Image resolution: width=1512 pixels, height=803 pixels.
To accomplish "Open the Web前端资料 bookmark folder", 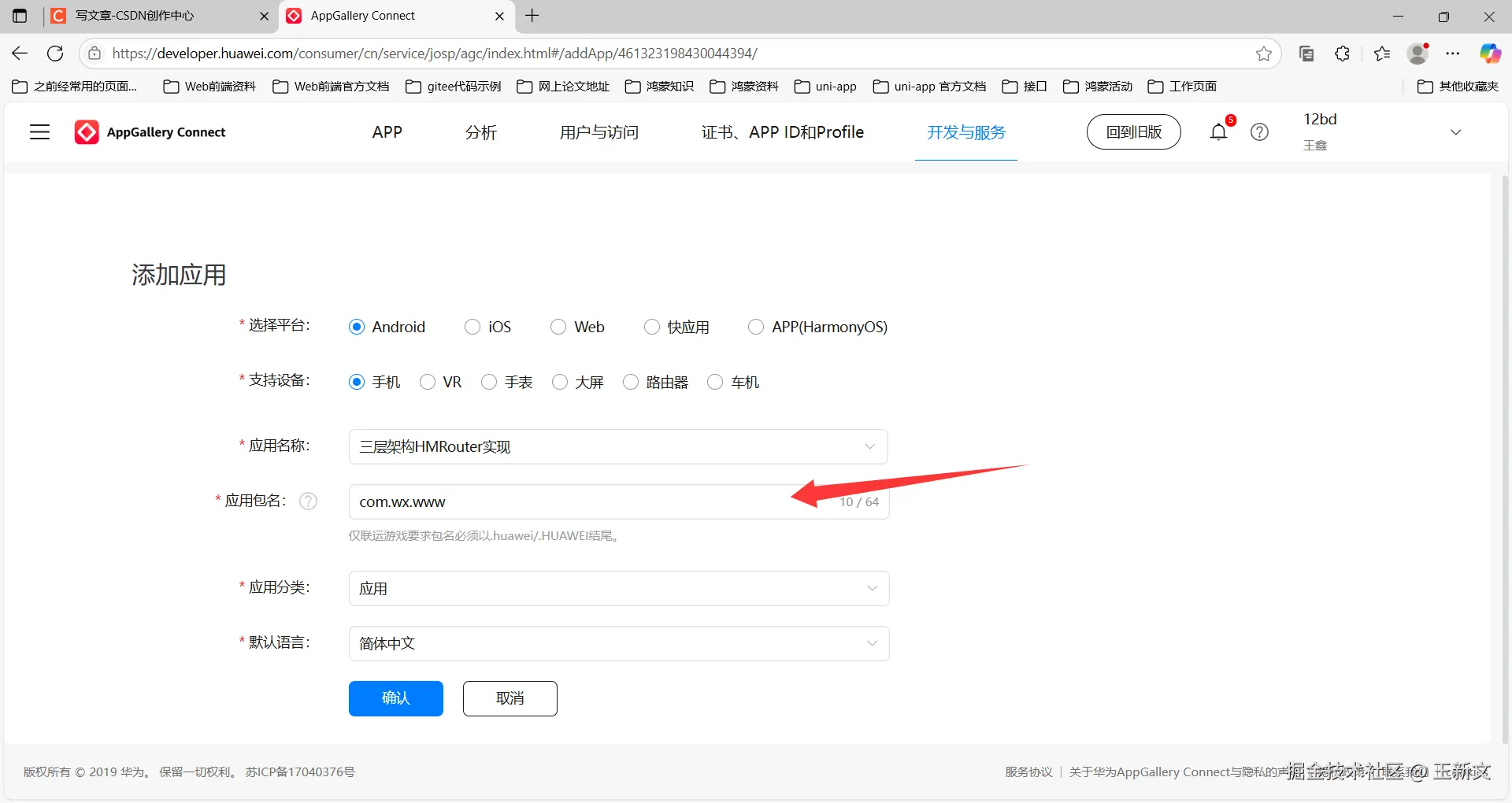I will tap(209, 87).
